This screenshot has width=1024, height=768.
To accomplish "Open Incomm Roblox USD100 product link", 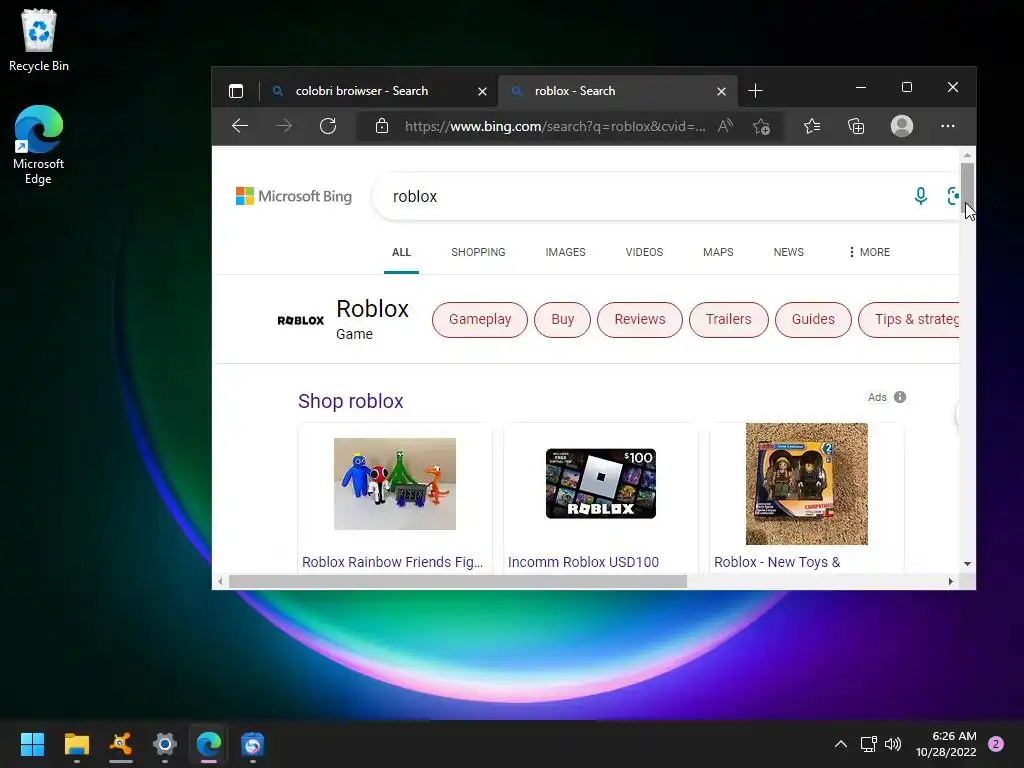I will [x=583, y=562].
